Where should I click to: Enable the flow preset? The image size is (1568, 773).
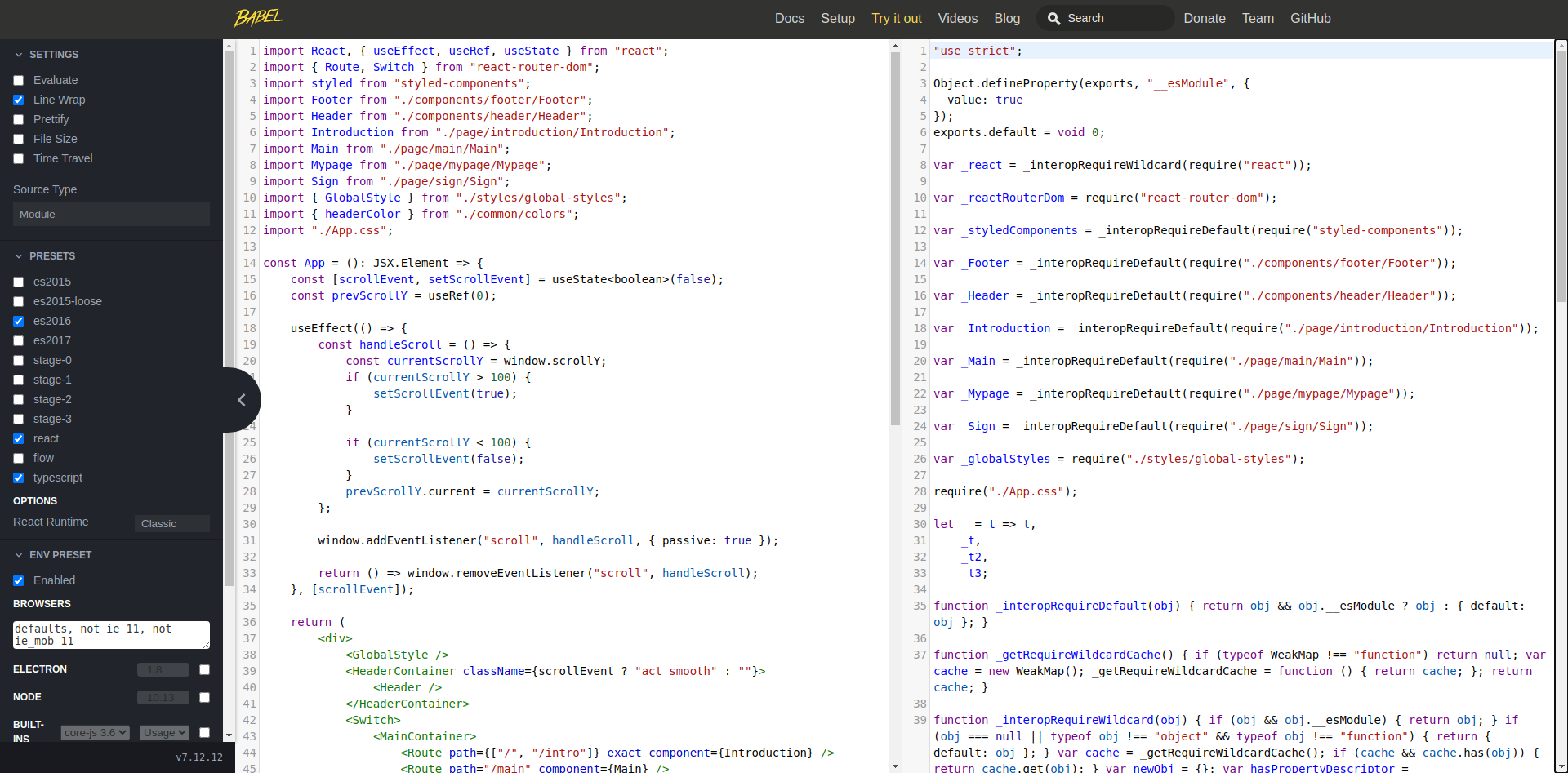[x=19, y=459]
